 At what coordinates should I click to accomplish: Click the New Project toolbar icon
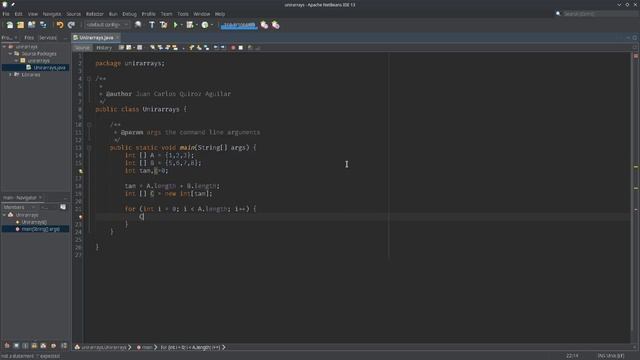pyautogui.click(x=20, y=25)
